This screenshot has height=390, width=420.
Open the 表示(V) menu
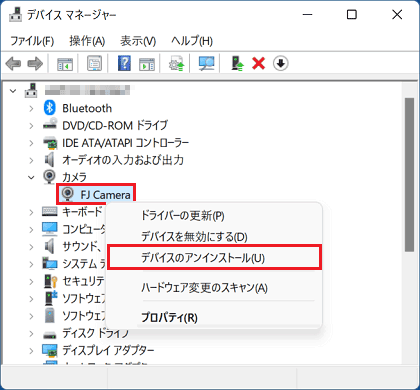tap(138, 41)
